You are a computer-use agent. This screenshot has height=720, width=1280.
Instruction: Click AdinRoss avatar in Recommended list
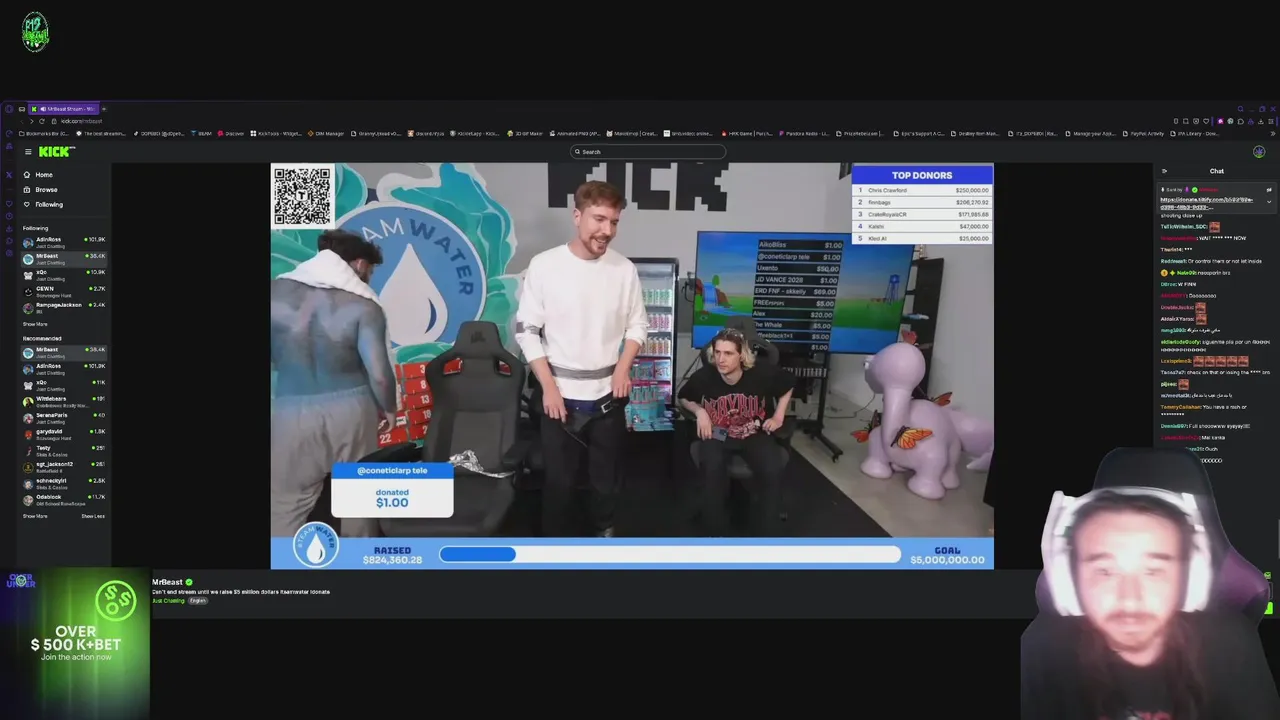(28, 368)
